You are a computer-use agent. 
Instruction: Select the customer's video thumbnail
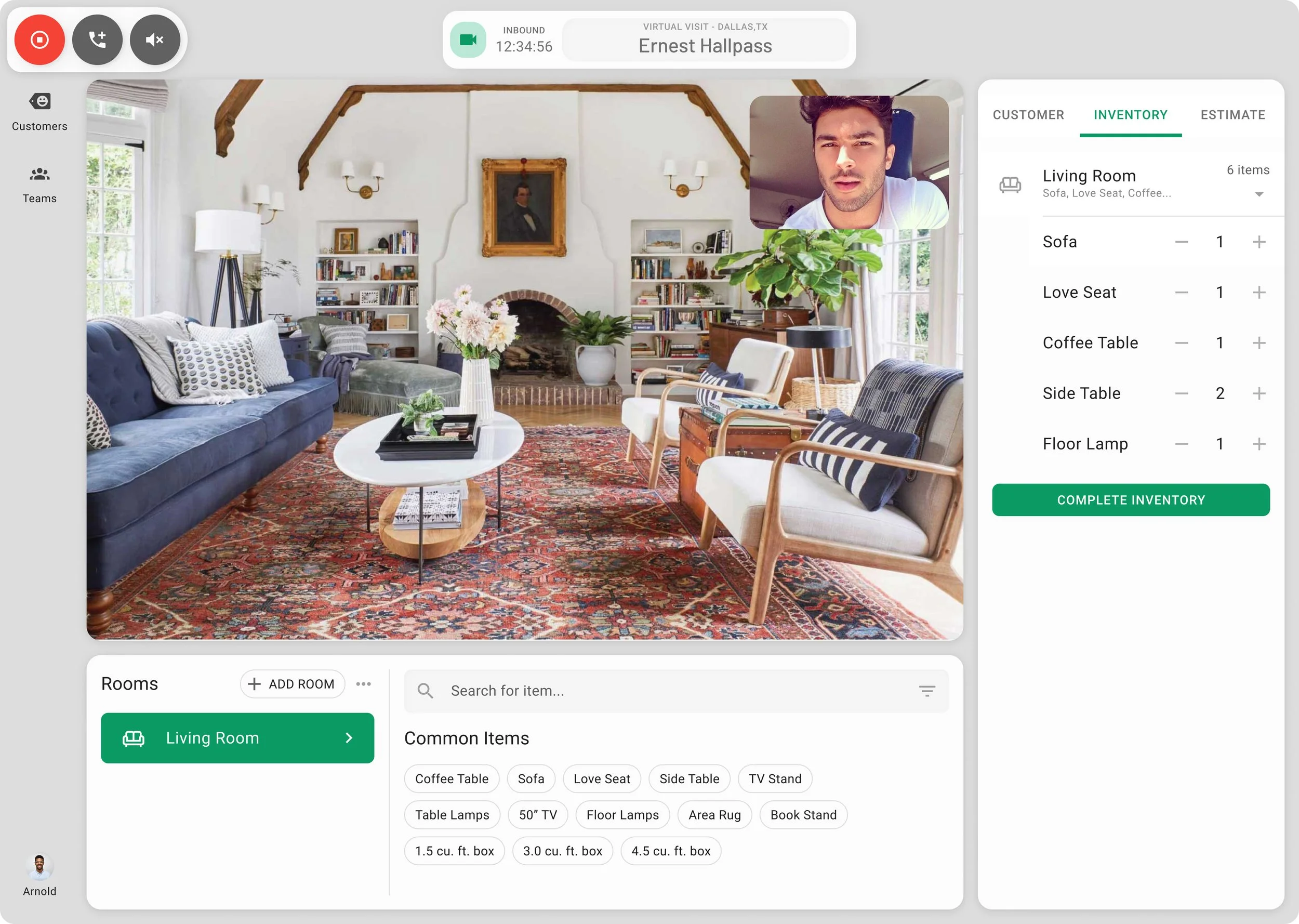click(849, 162)
